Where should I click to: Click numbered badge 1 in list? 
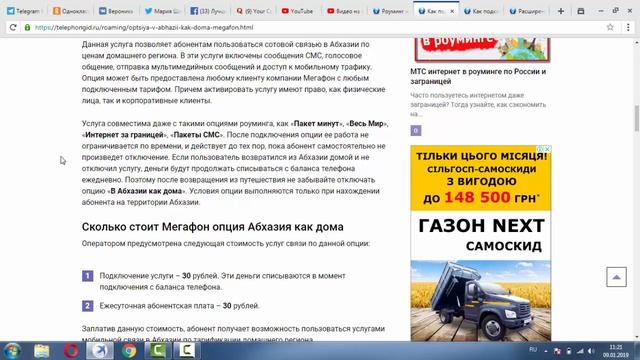click(87, 276)
